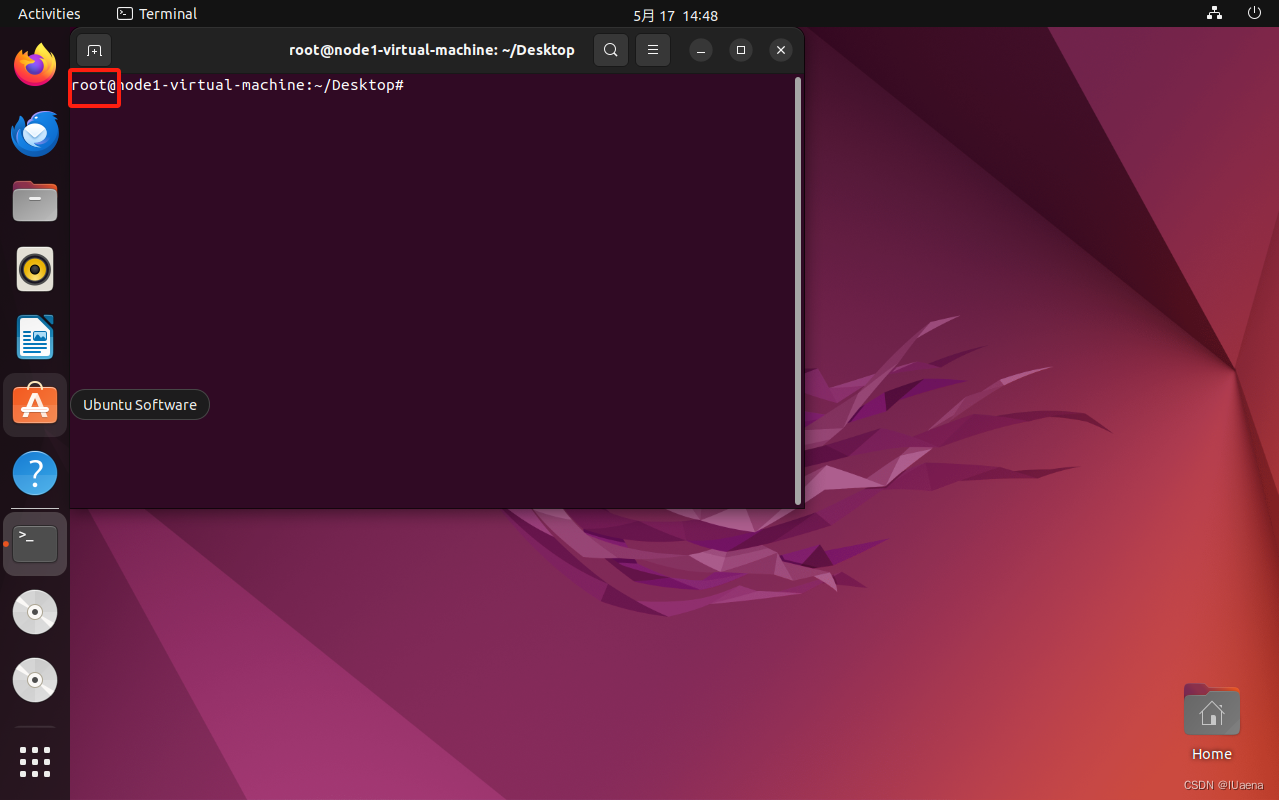Open the Files manager dock icon
The width and height of the screenshot is (1279, 800).
click(x=35, y=201)
